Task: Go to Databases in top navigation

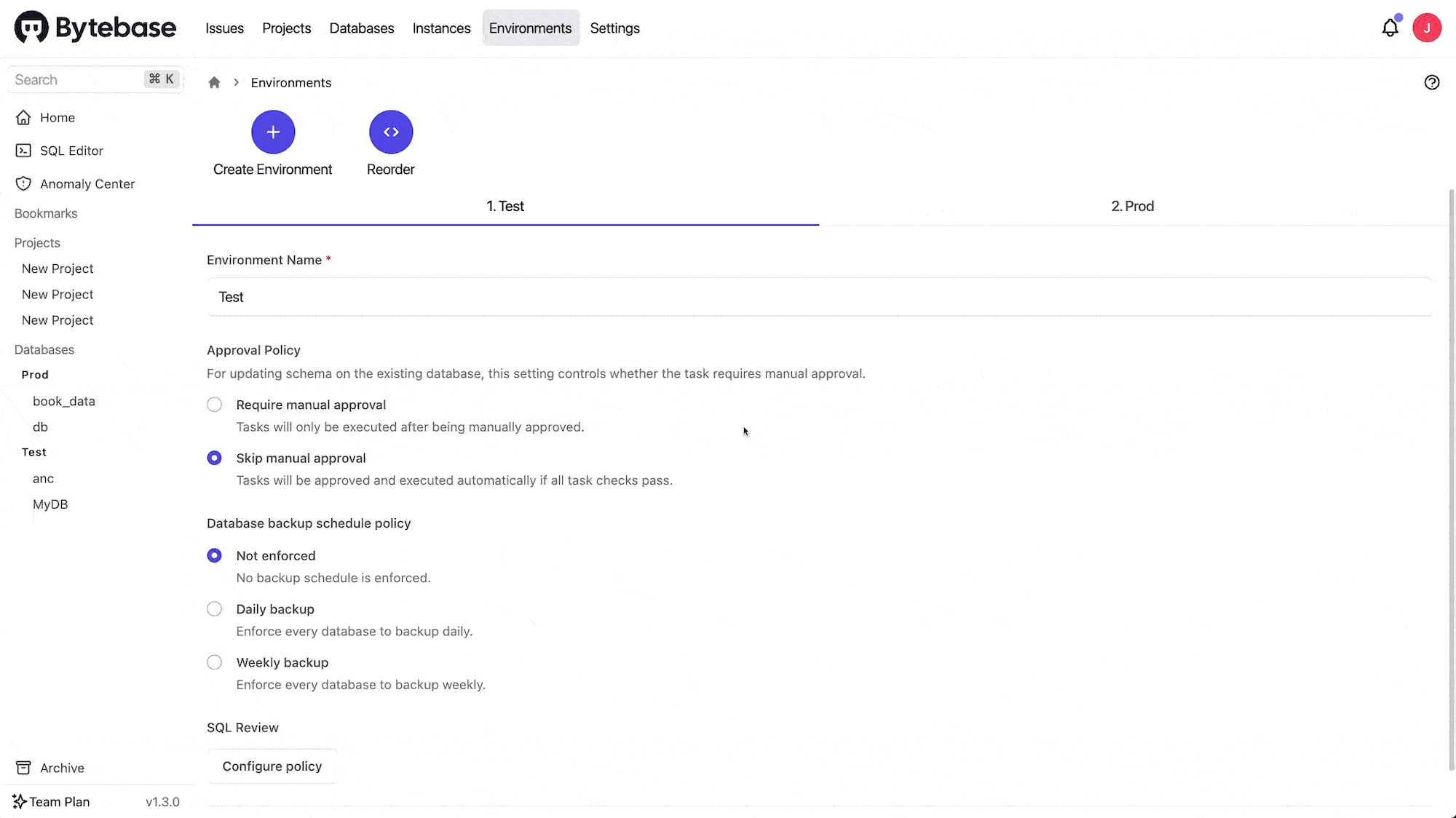Action: (x=361, y=28)
